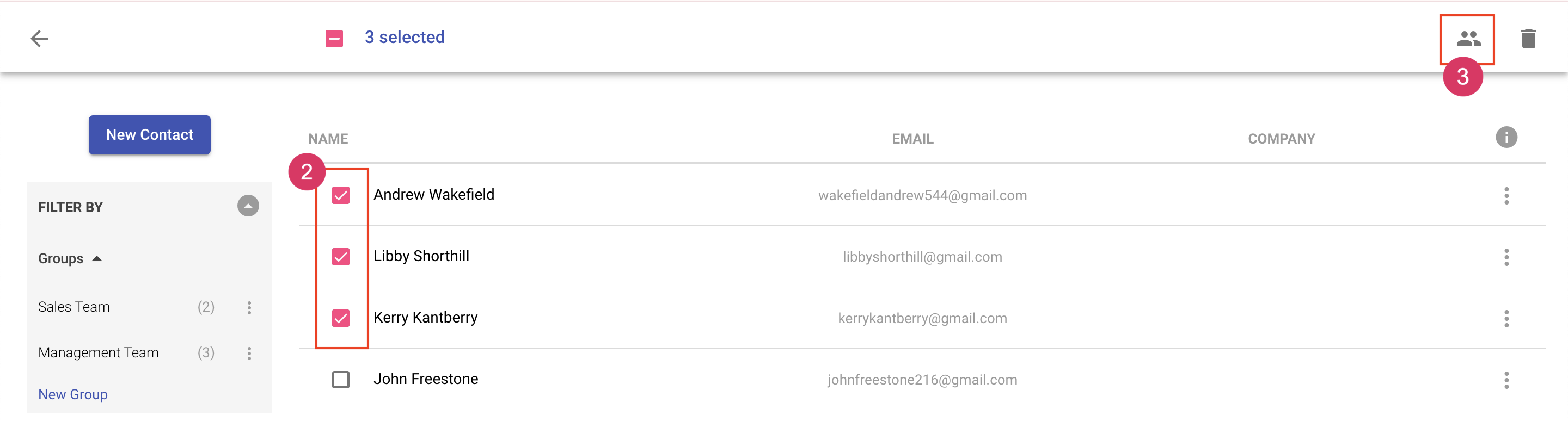
Task: Click the add-to-group people icon
Action: (x=1468, y=39)
